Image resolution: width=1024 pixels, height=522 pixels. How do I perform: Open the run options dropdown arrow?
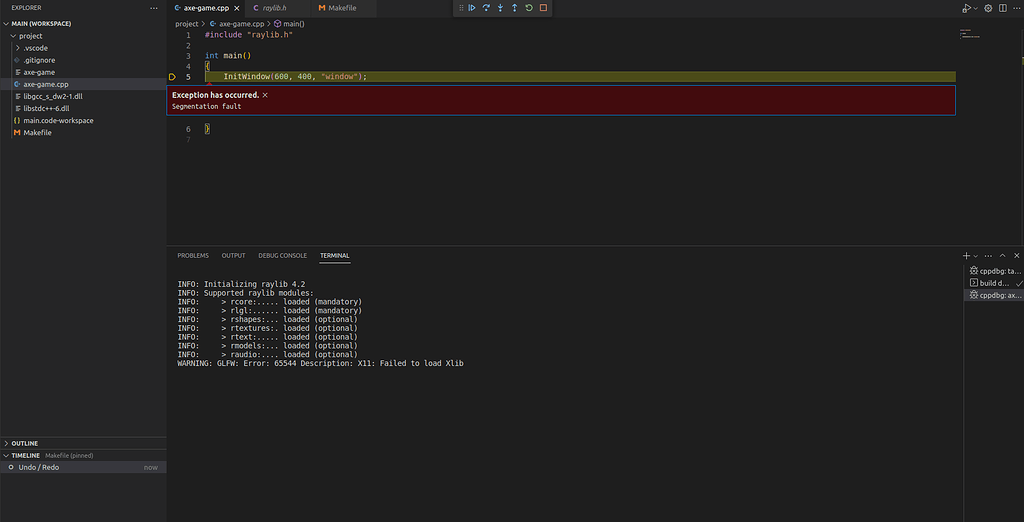[976, 8]
